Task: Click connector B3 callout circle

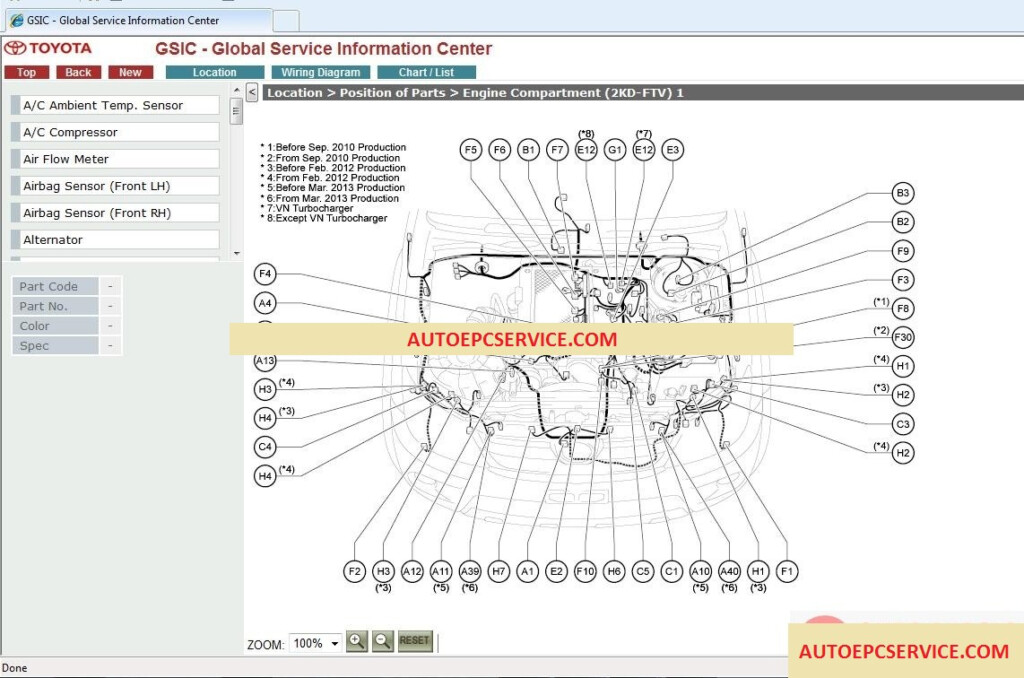Action: coord(903,193)
